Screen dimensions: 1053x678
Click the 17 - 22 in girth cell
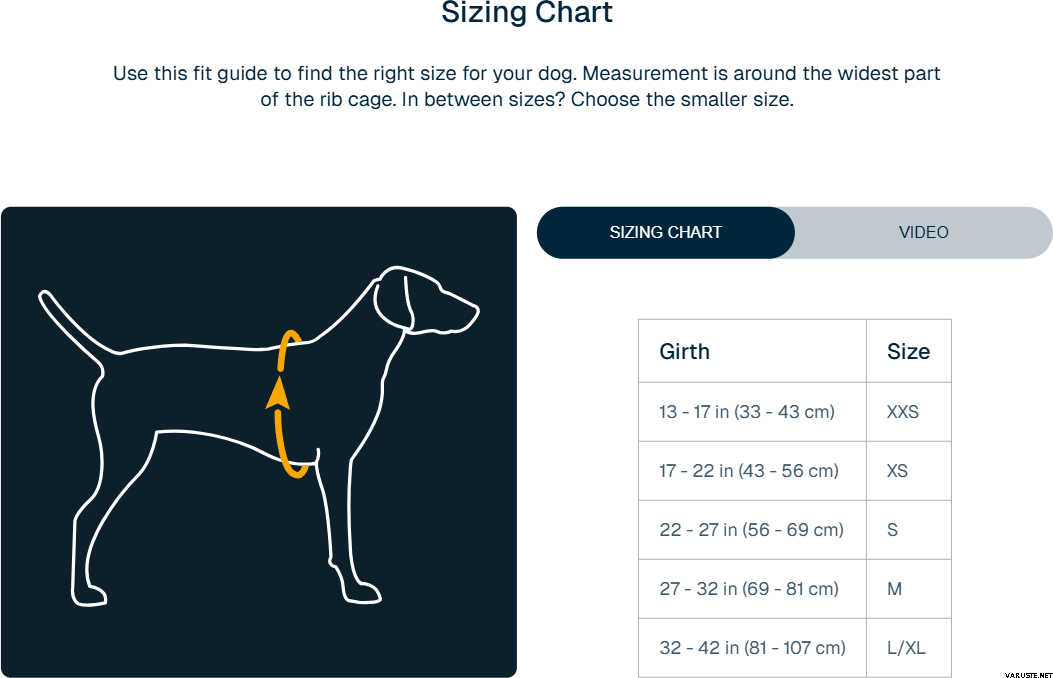pos(749,471)
